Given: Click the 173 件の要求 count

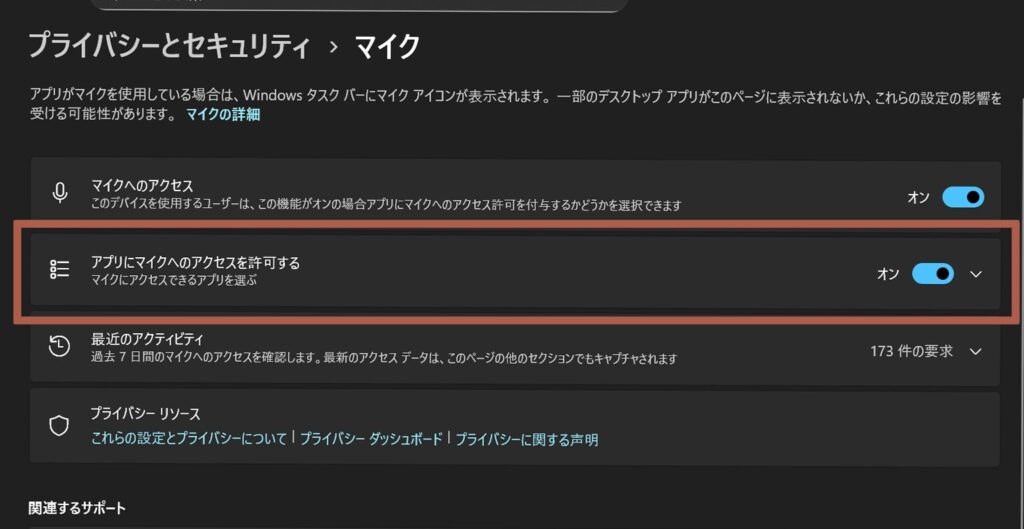Looking at the screenshot, I should pyautogui.click(x=911, y=351).
